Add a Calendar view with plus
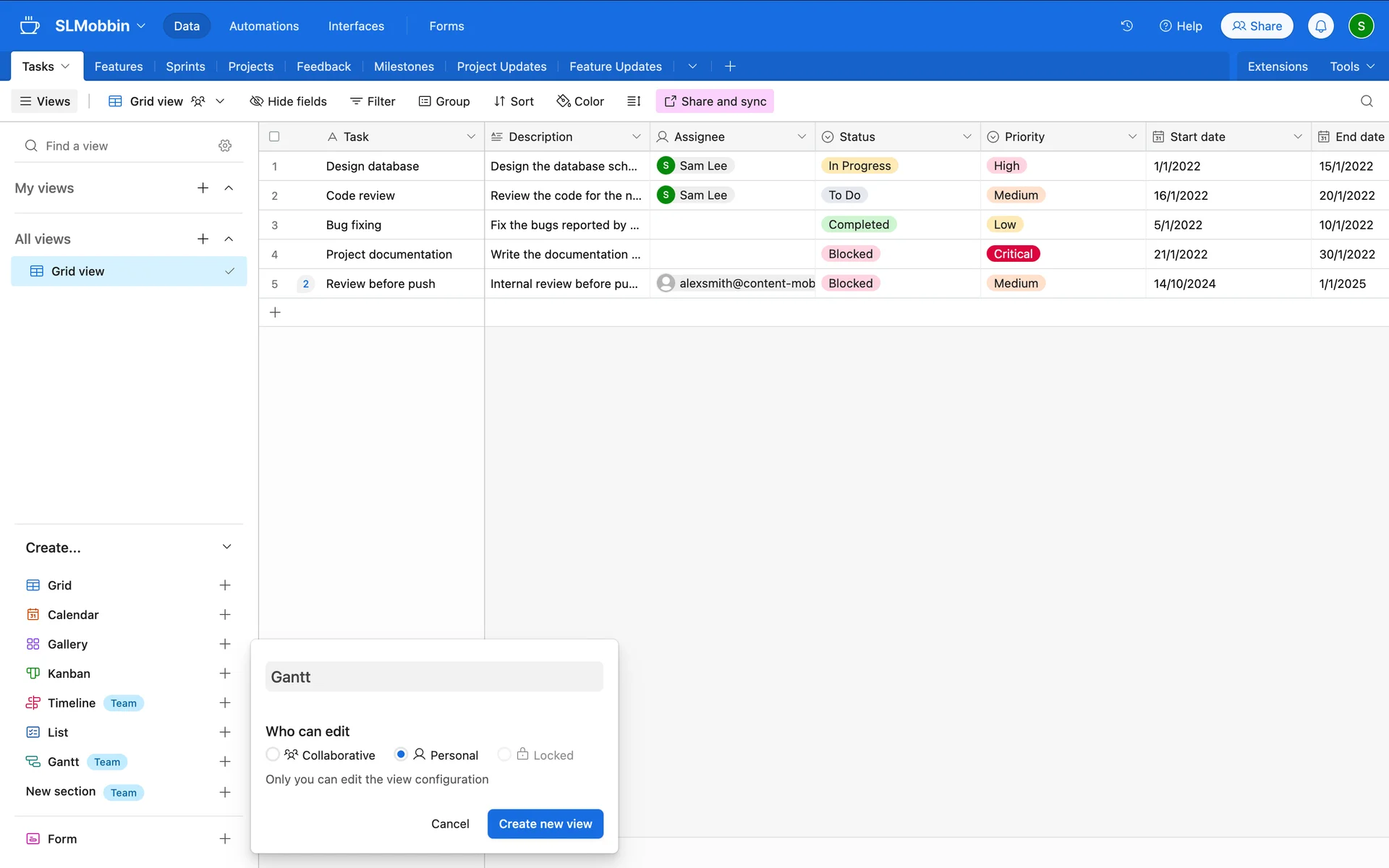The image size is (1389, 868). (225, 615)
